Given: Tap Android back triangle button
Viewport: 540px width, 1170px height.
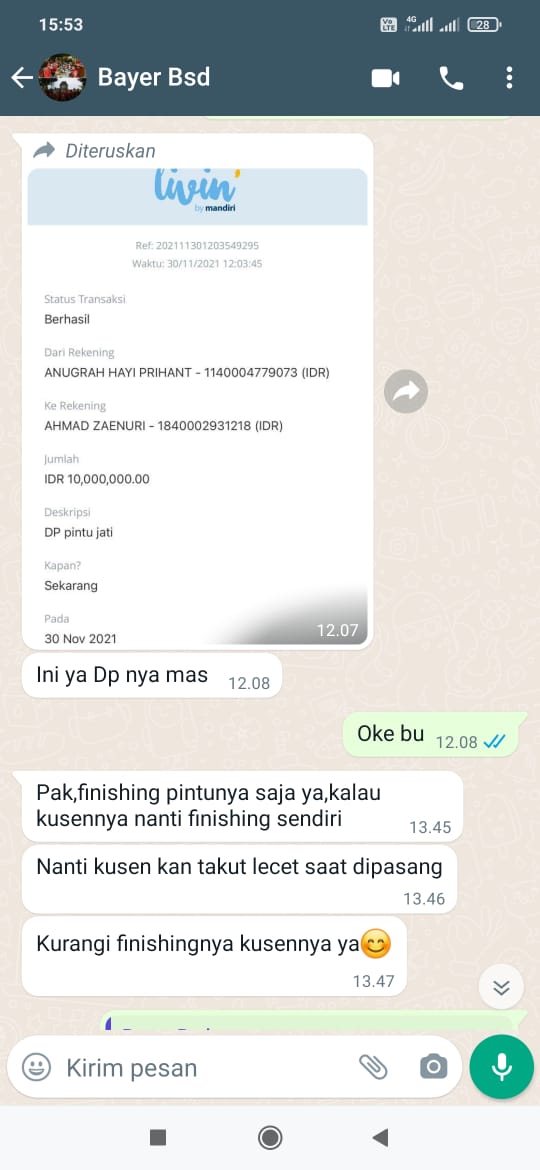Looking at the screenshot, I should 380,1137.
